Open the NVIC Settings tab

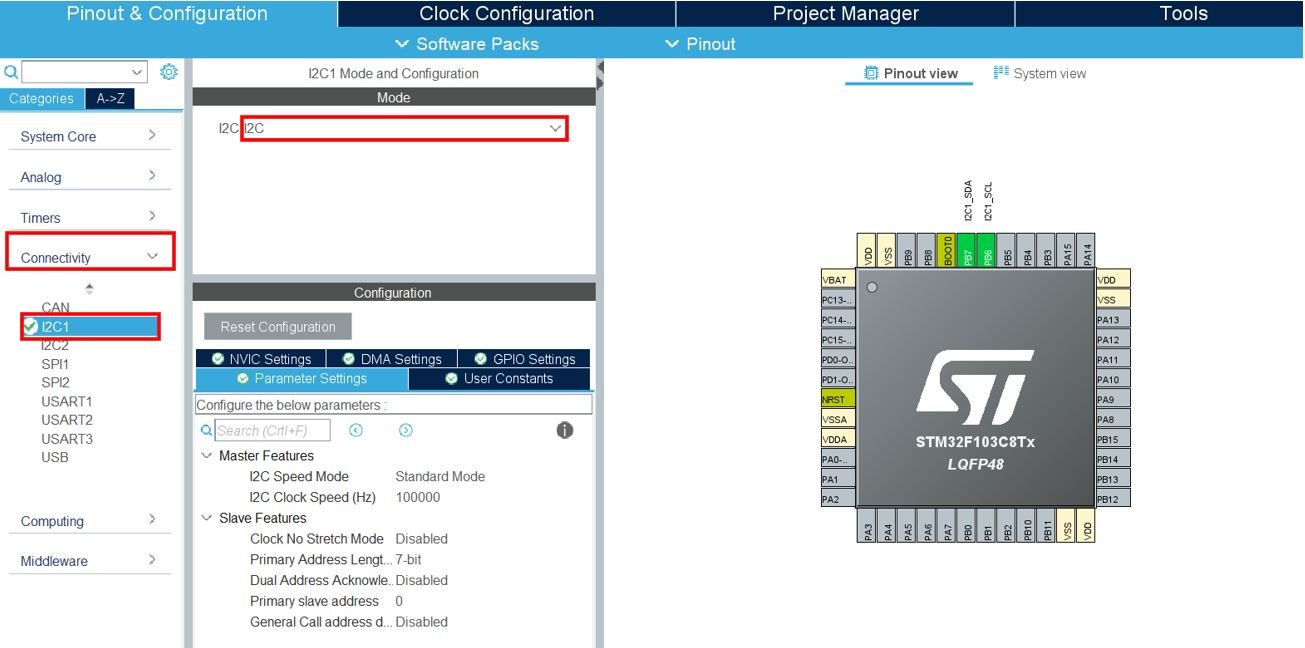pos(260,359)
